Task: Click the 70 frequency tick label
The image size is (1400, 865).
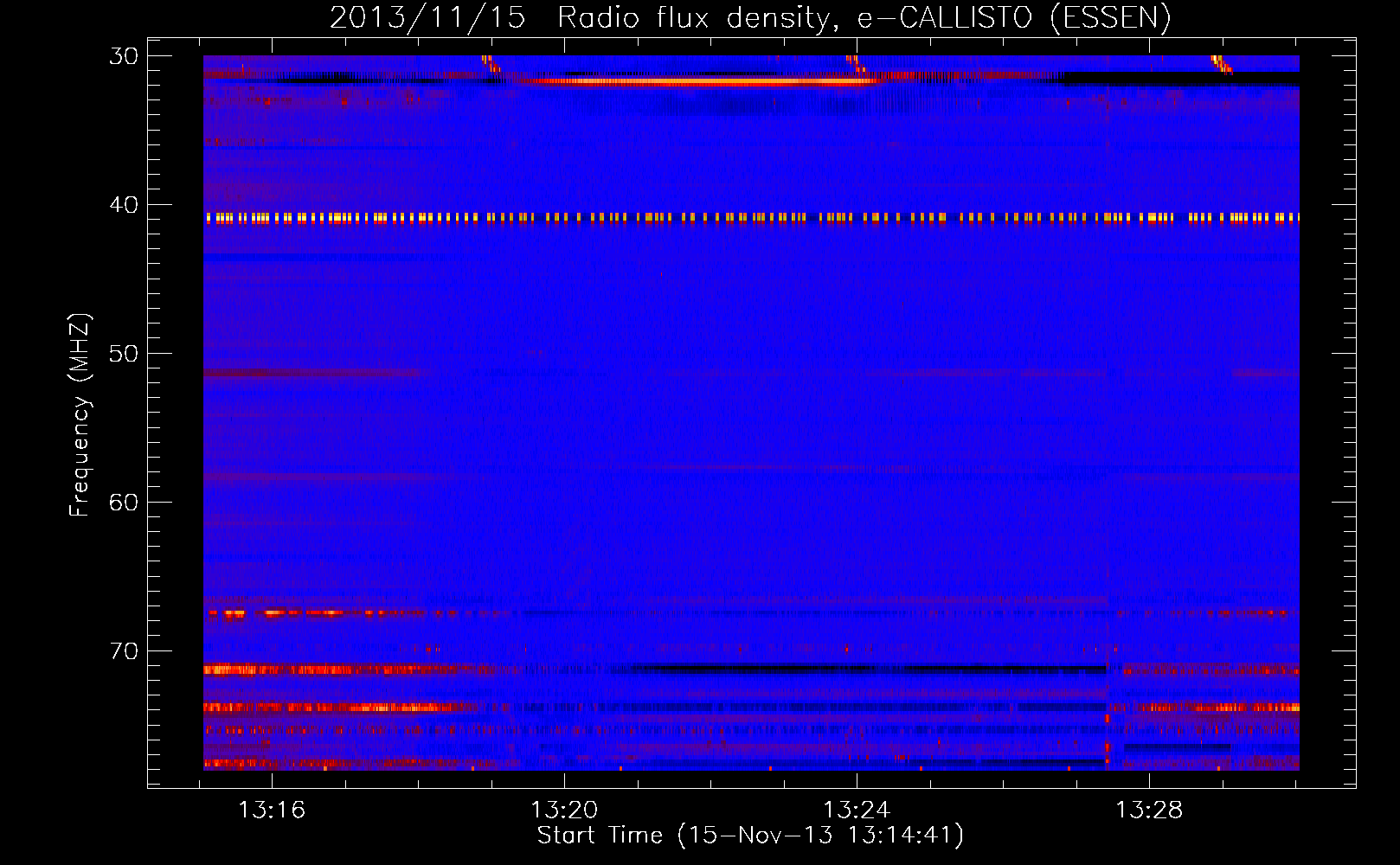Action: [x=124, y=651]
